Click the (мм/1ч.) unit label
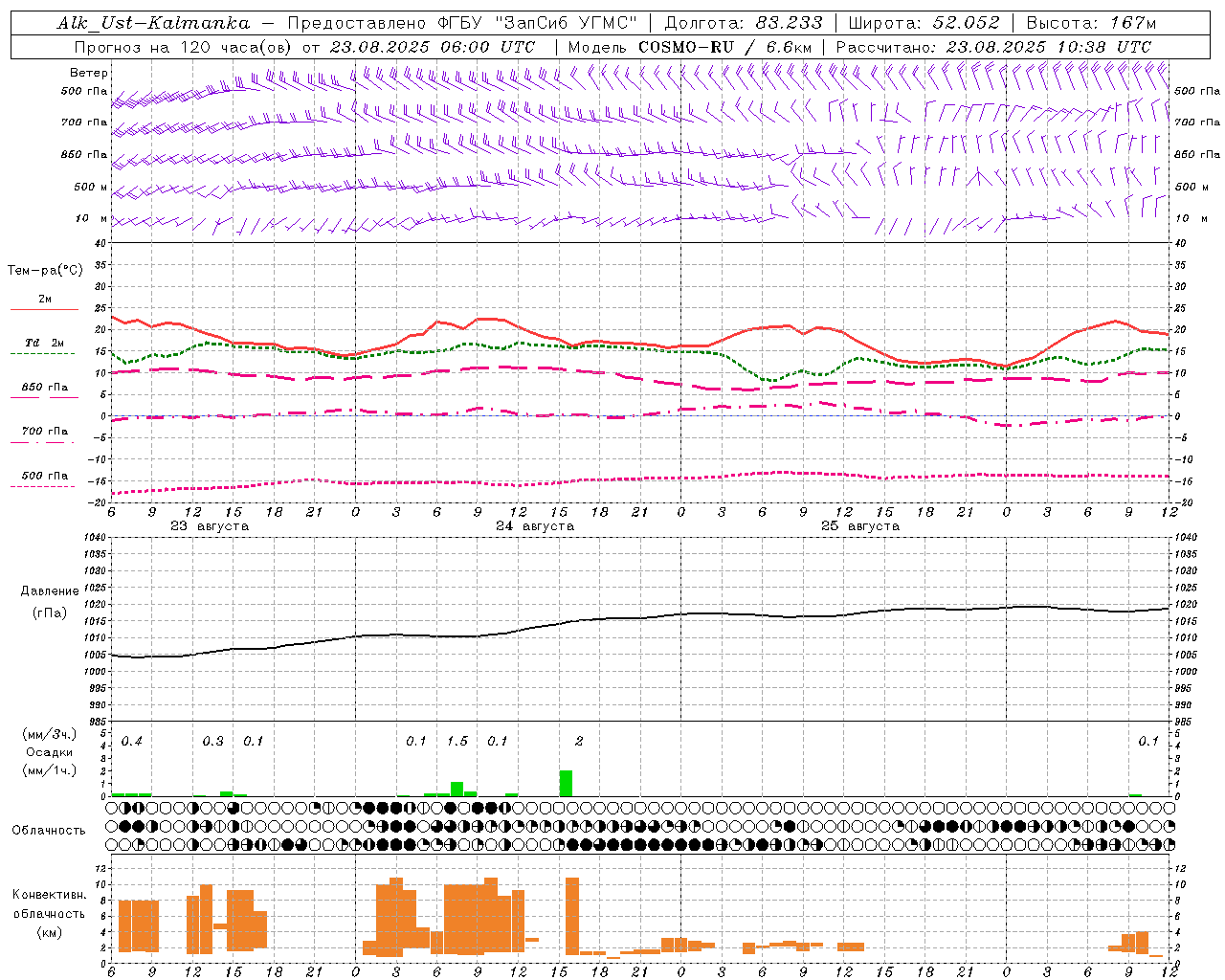 (50, 770)
